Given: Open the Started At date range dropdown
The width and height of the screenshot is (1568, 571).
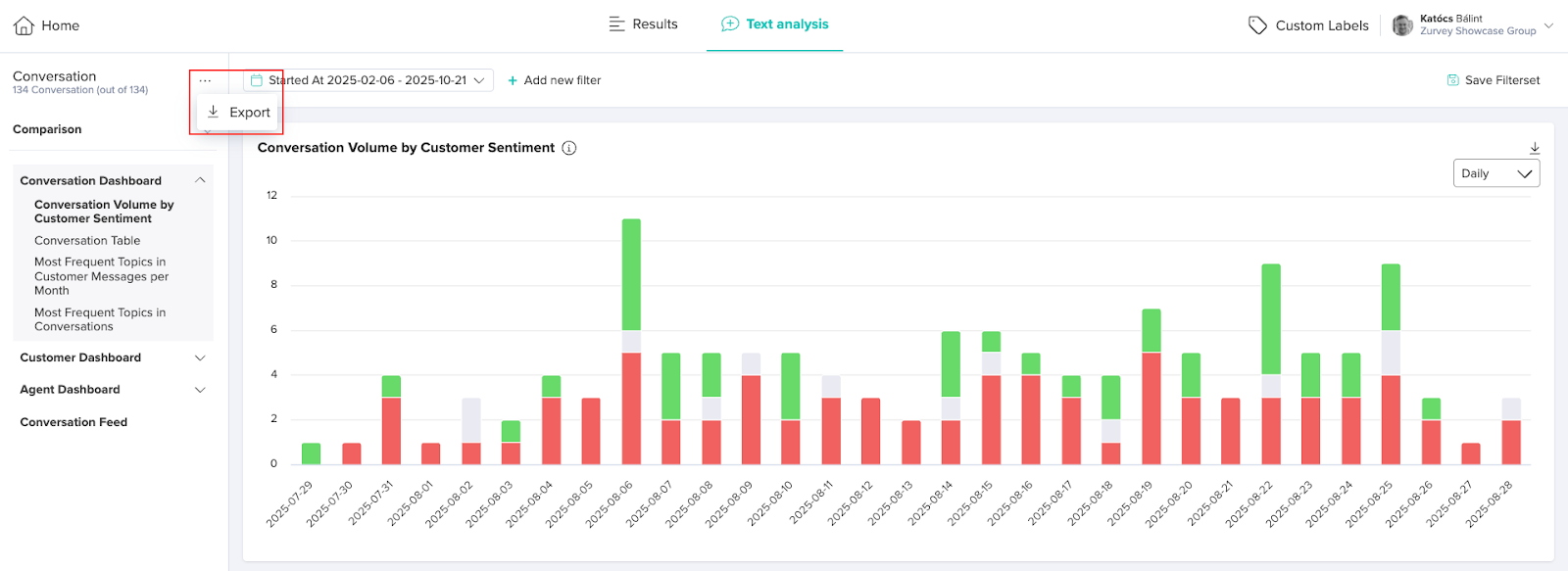Looking at the screenshot, I should 368,80.
